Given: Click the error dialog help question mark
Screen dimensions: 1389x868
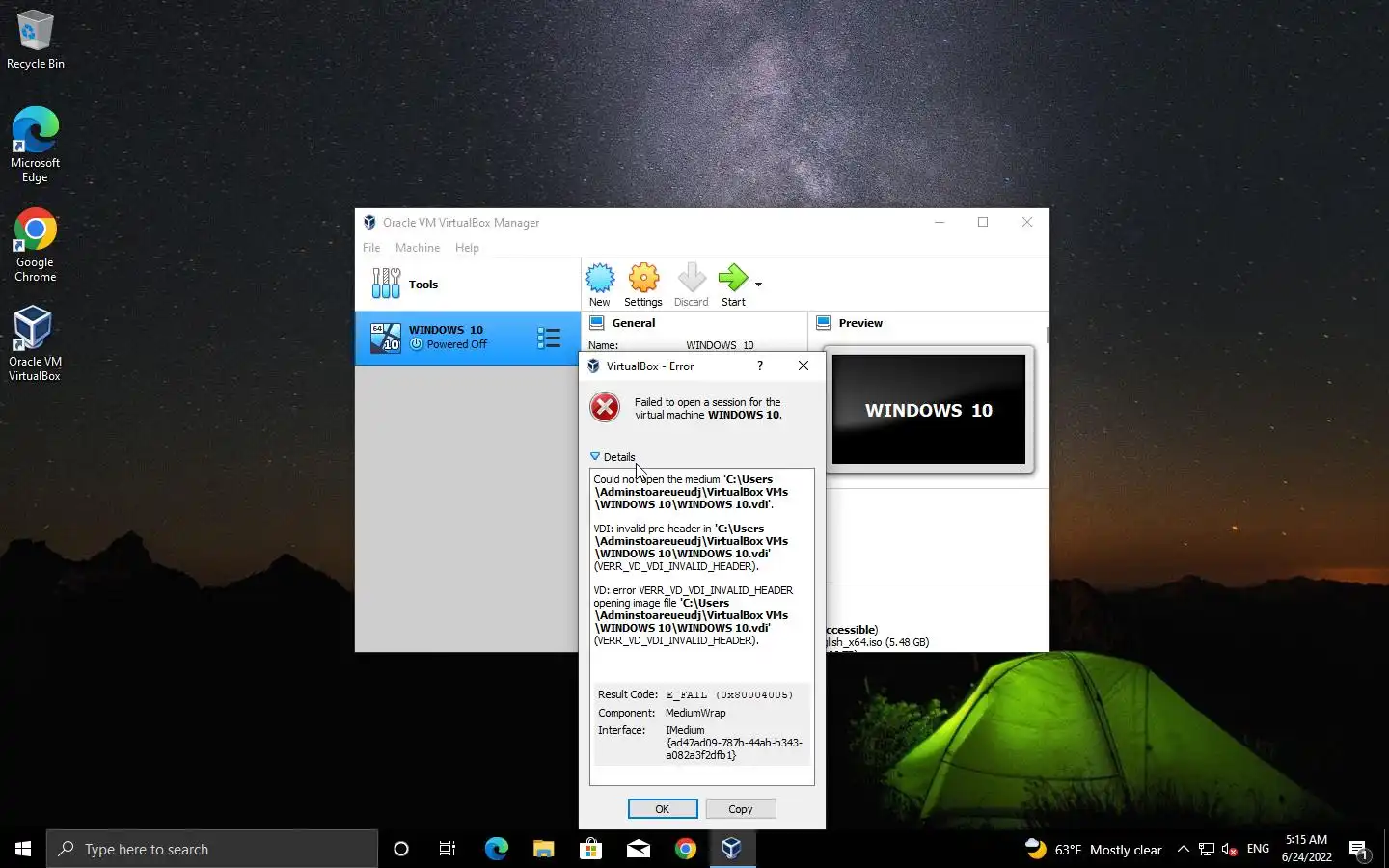Looking at the screenshot, I should [x=760, y=366].
